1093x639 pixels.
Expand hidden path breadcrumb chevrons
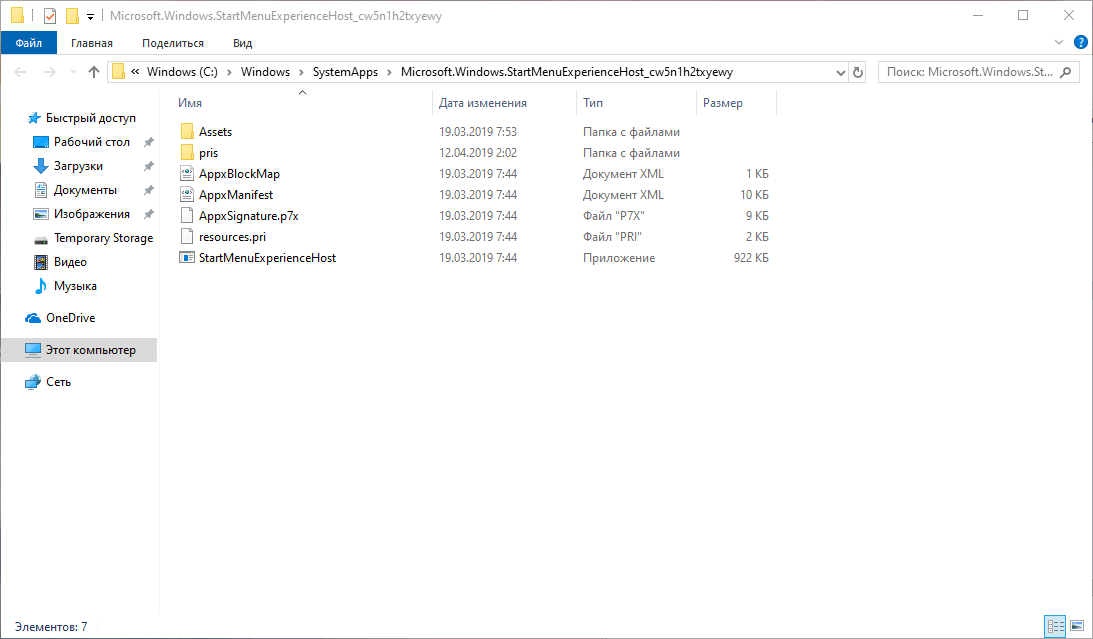tap(135, 72)
